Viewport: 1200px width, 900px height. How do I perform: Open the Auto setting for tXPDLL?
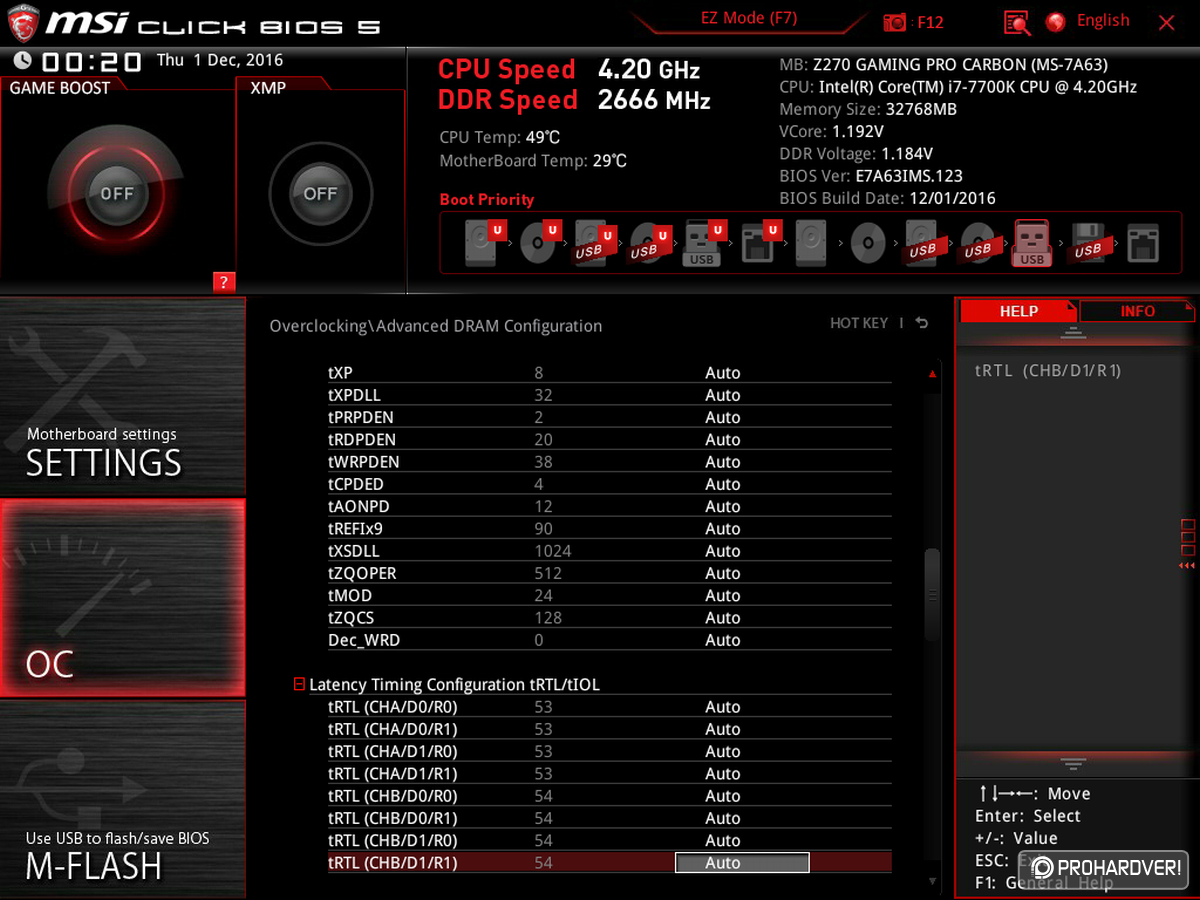pos(723,395)
